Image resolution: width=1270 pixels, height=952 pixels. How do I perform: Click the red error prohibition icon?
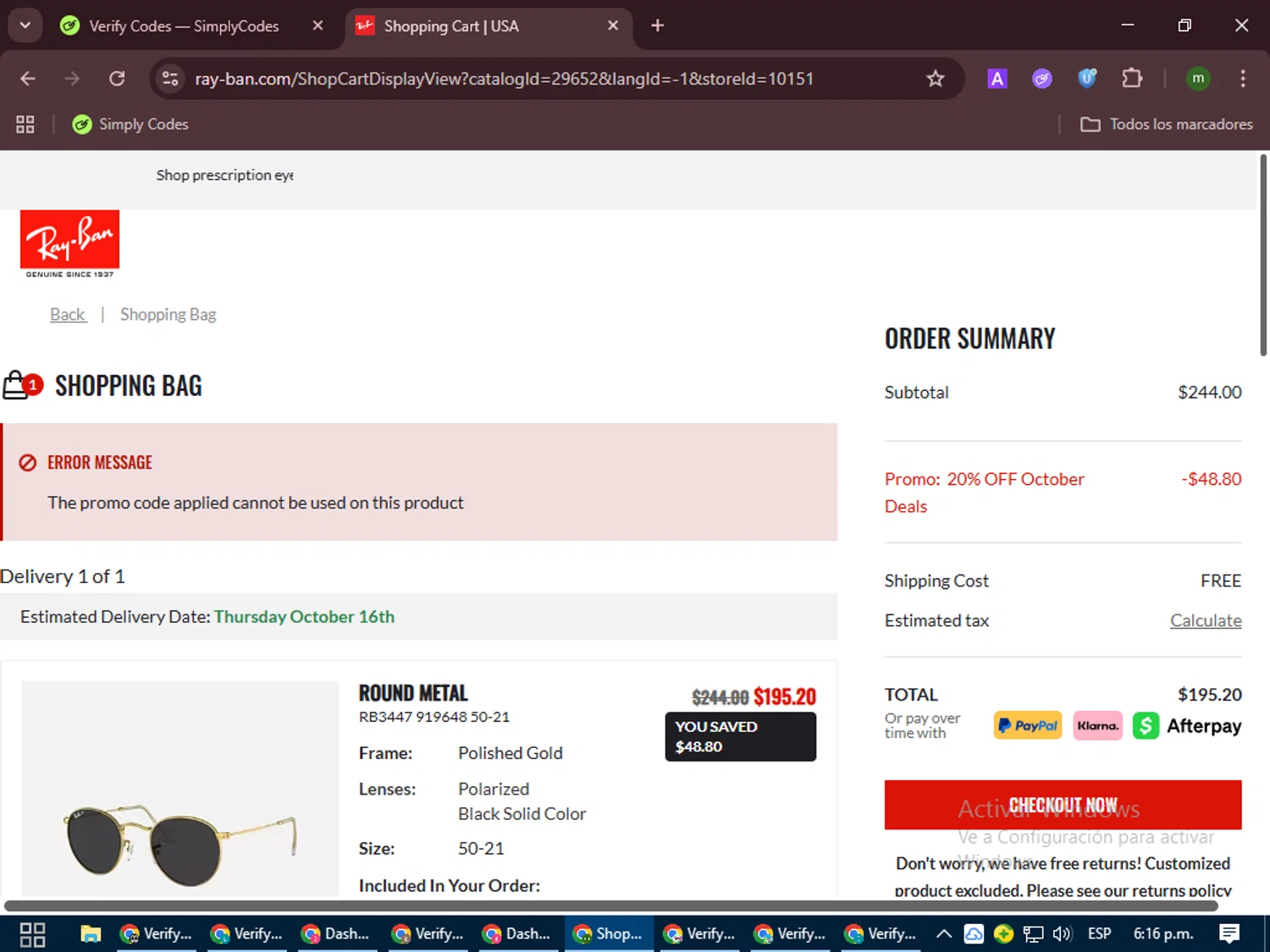28,463
